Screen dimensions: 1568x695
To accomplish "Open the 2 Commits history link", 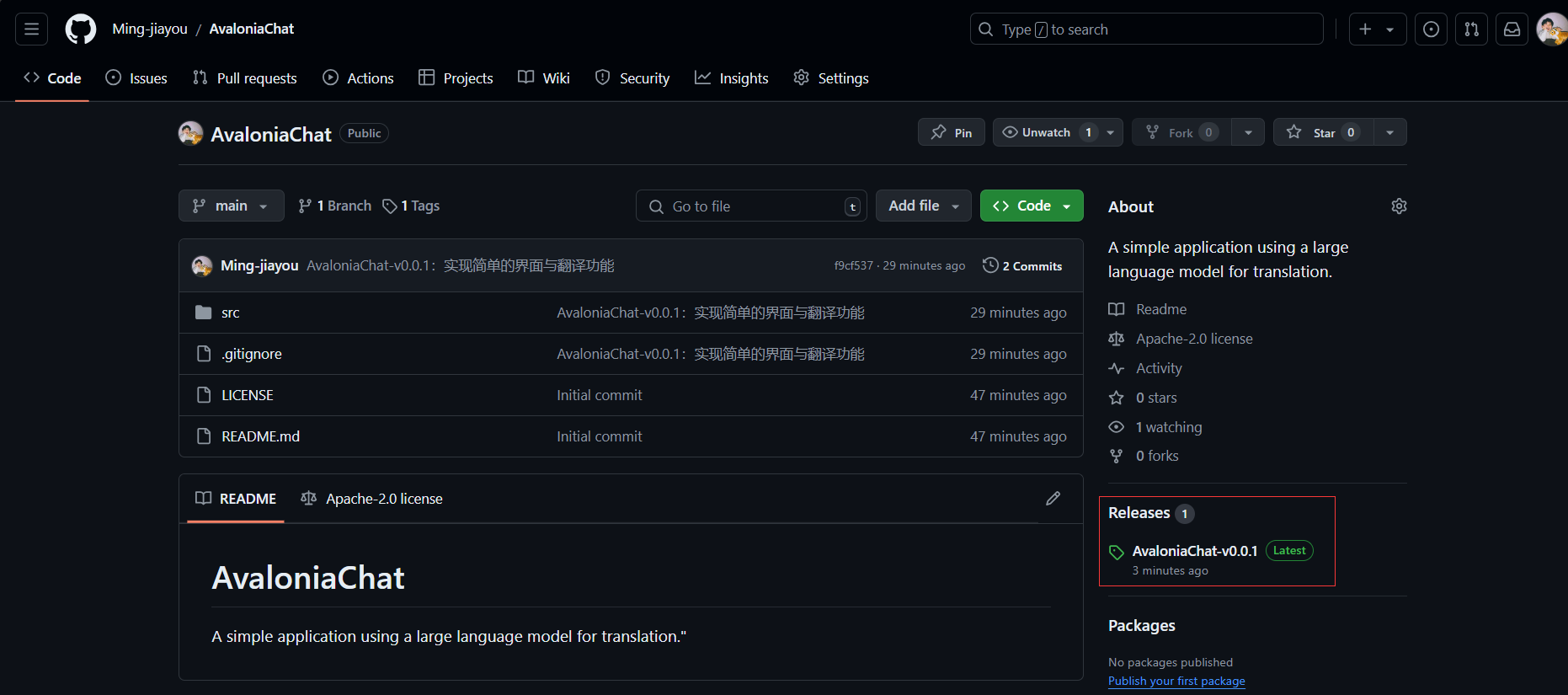I will (x=1022, y=266).
